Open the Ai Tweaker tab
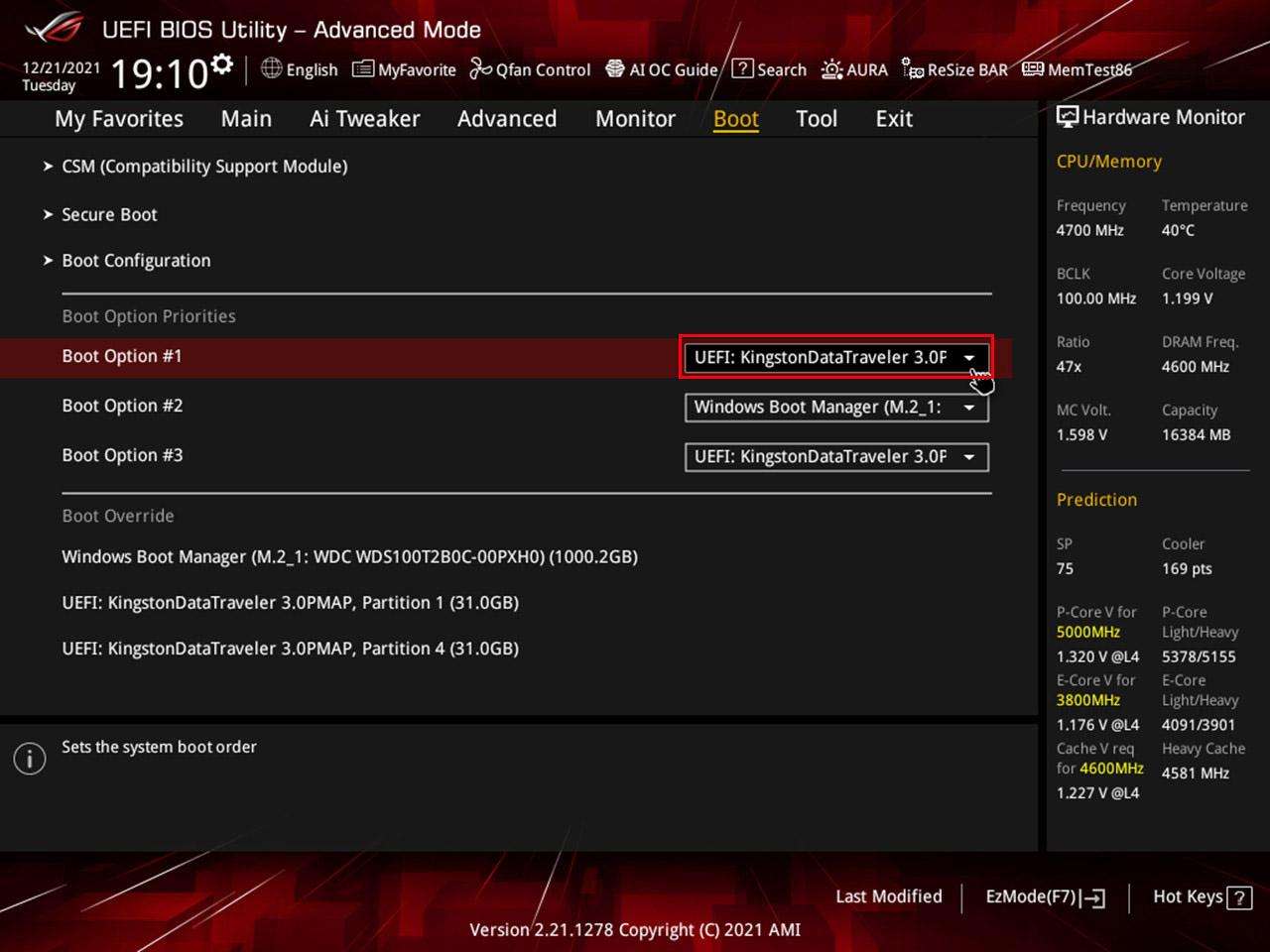 point(364,119)
